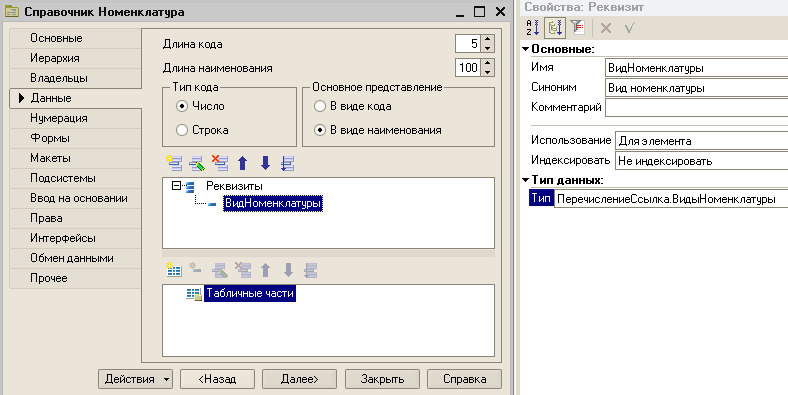This screenshot has width=788, height=395.
Task: Toggle sort properties by category icon
Action: pyautogui.click(x=555, y=27)
